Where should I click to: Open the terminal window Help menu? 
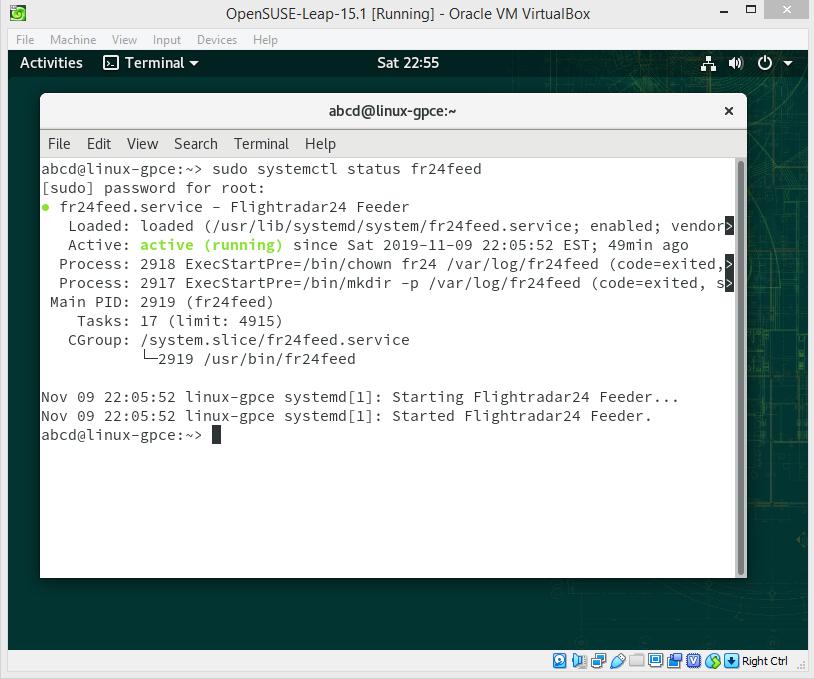point(320,144)
